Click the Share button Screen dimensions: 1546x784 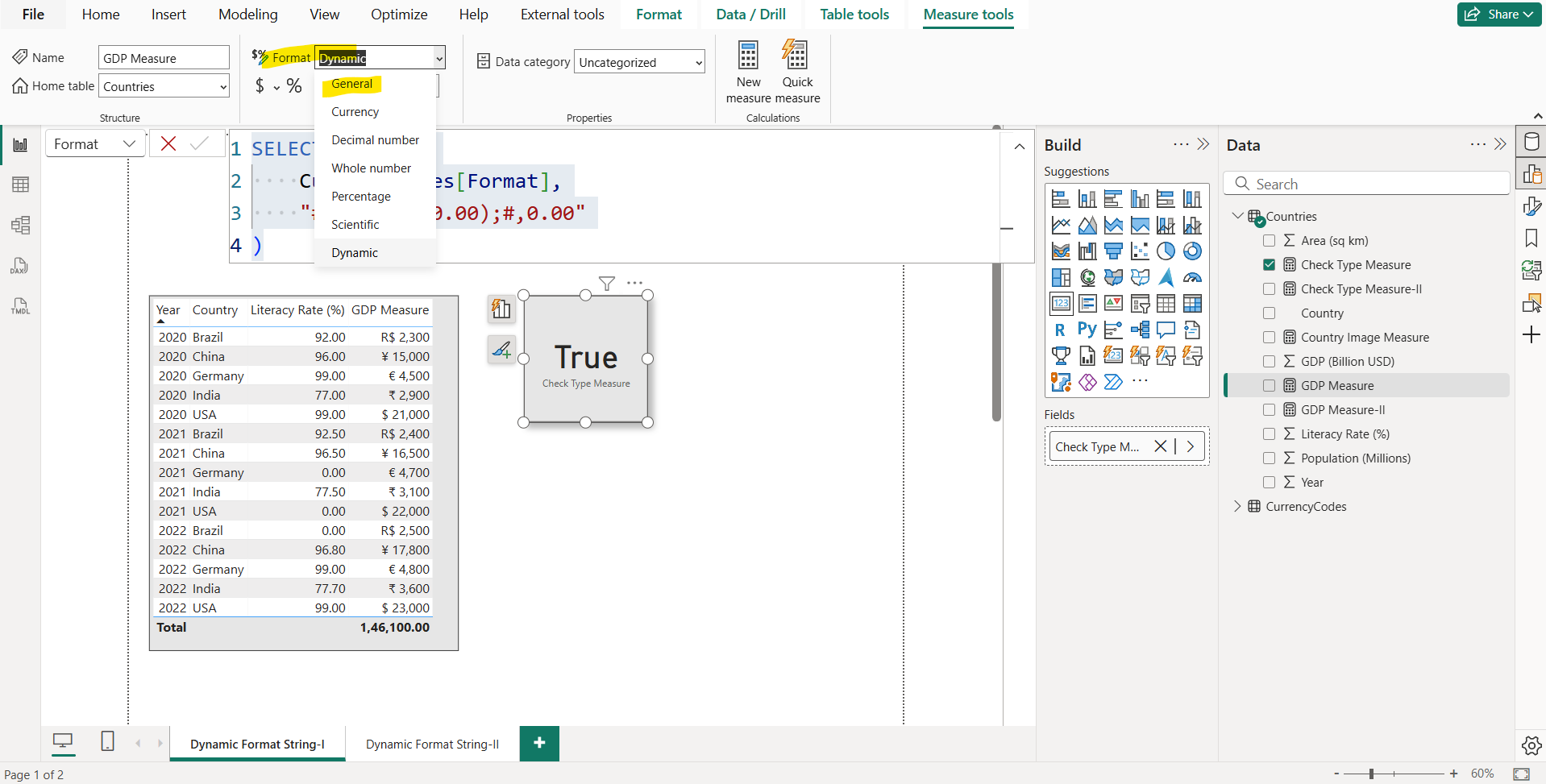coord(1498,14)
